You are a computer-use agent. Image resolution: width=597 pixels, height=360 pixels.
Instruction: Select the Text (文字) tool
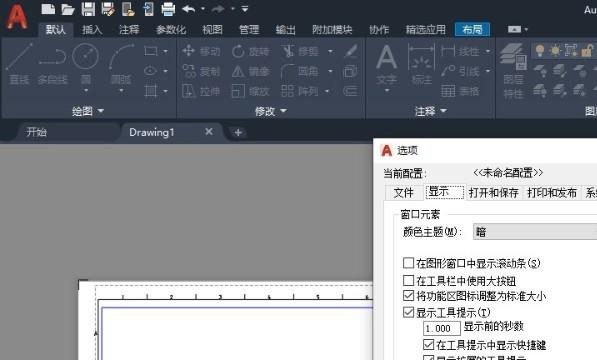386,64
